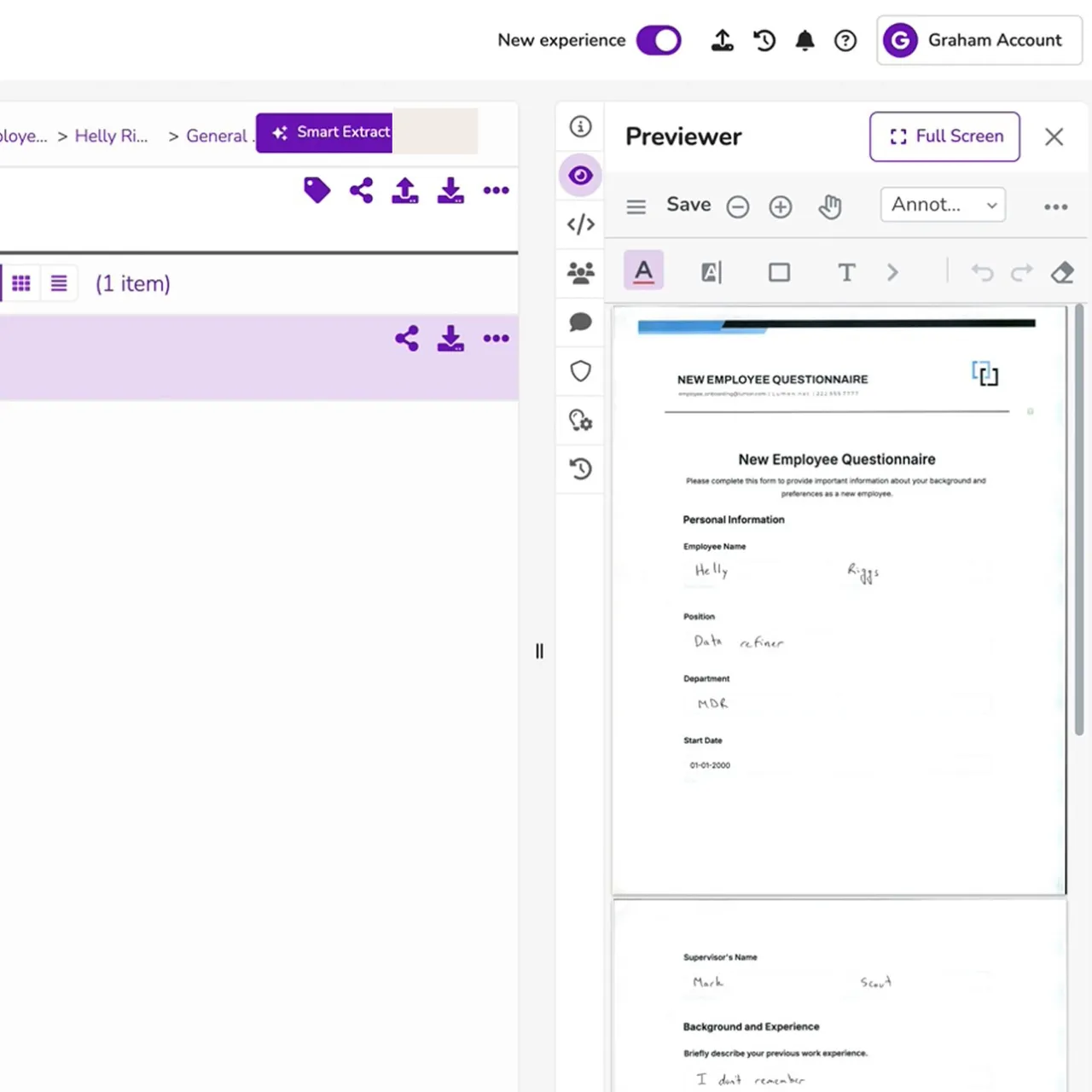This screenshot has width=1092, height=1092.
Task: Click download icon in folder toolbar
Action: (x=450, y=190)
